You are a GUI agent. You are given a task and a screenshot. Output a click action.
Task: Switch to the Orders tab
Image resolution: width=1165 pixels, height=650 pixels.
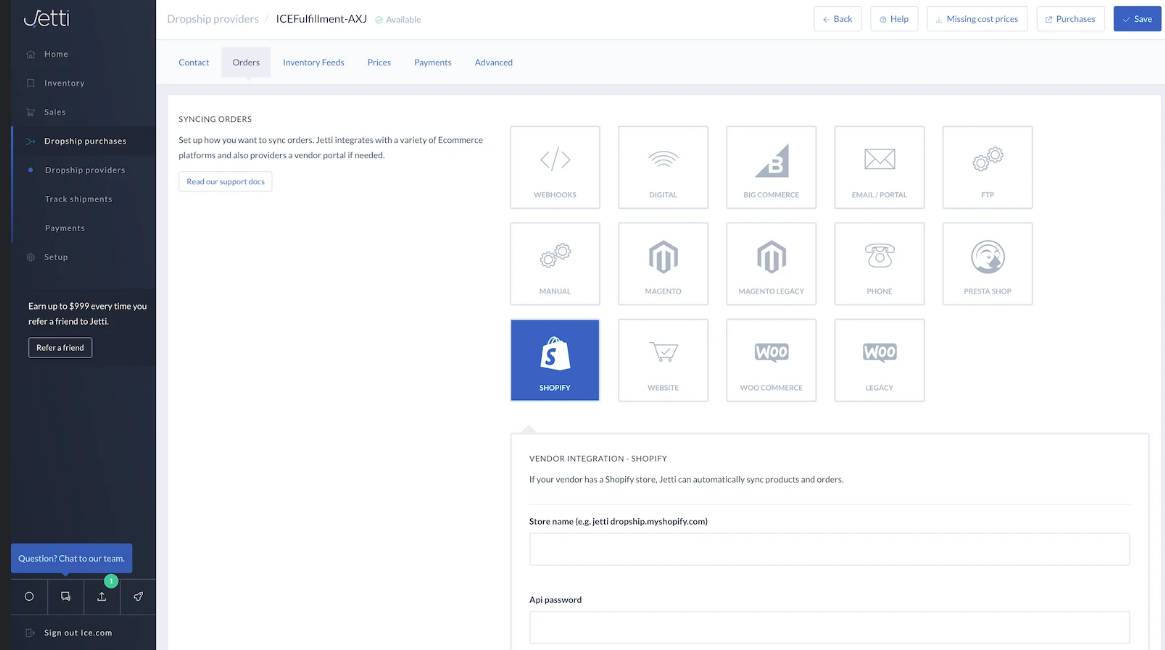pyautogui.click(x=246, y=62)
